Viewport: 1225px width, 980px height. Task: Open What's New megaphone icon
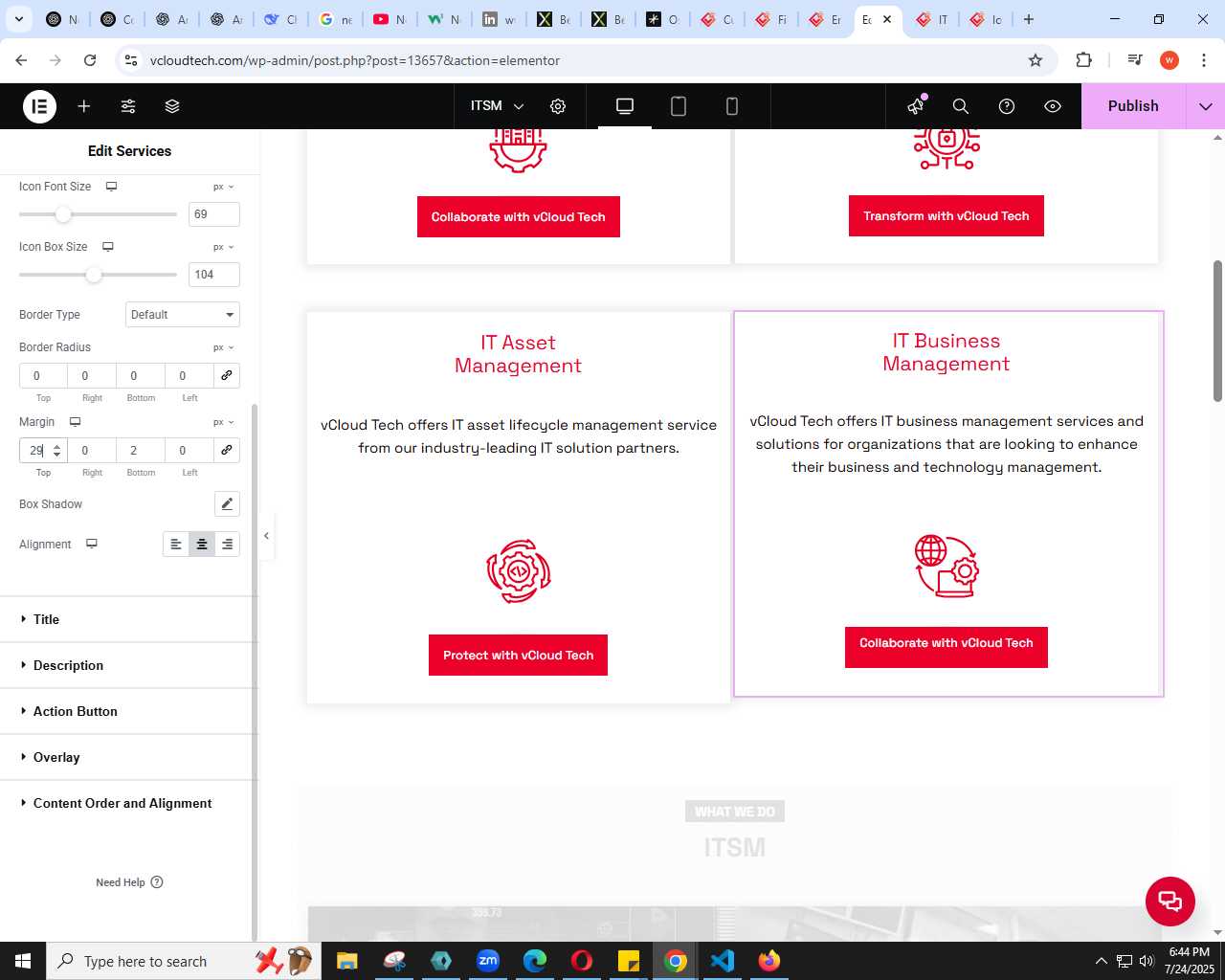pyautogui.click(x=917, y=106)
